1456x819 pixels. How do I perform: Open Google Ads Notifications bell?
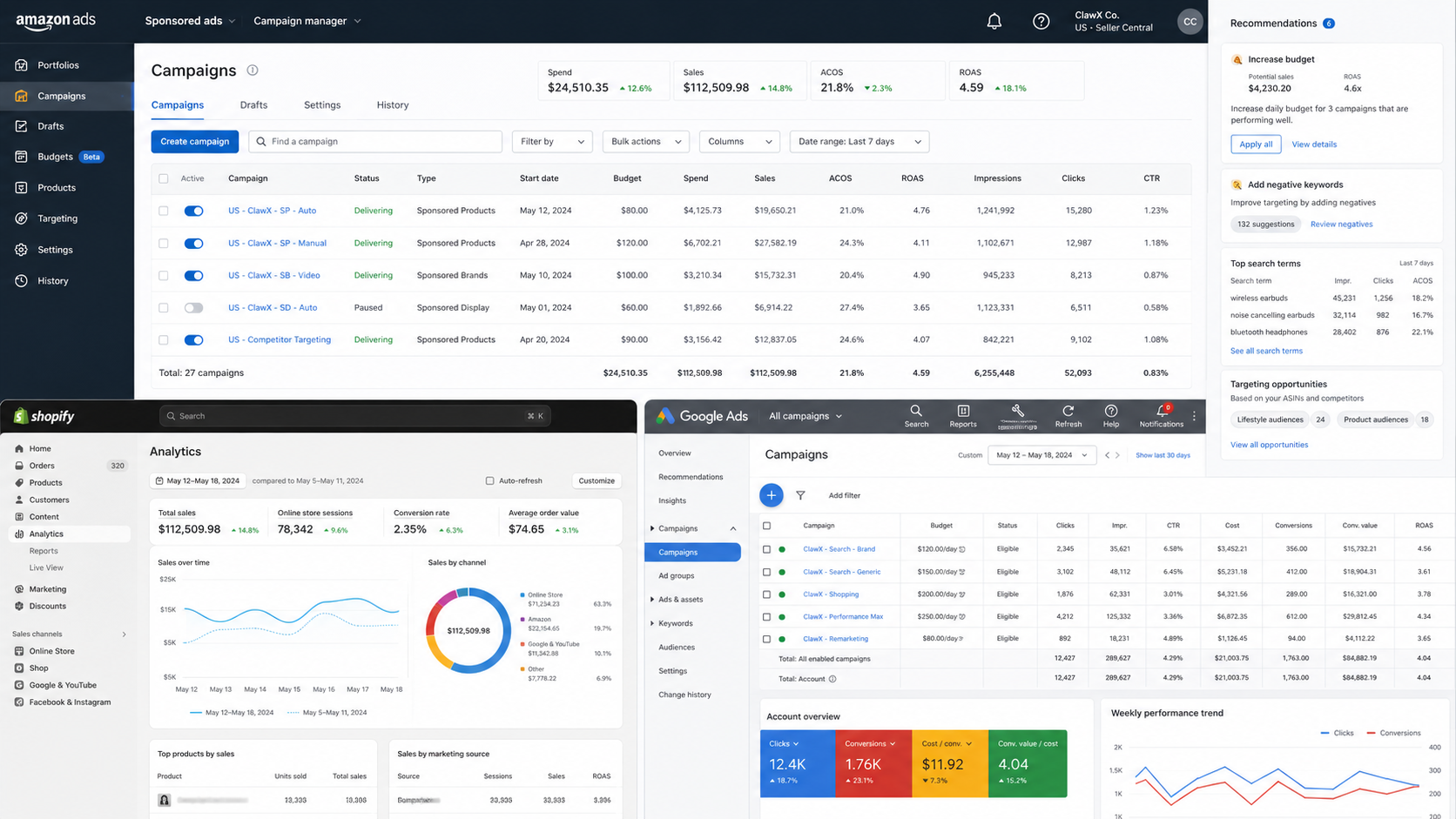tap(1162, 416)
